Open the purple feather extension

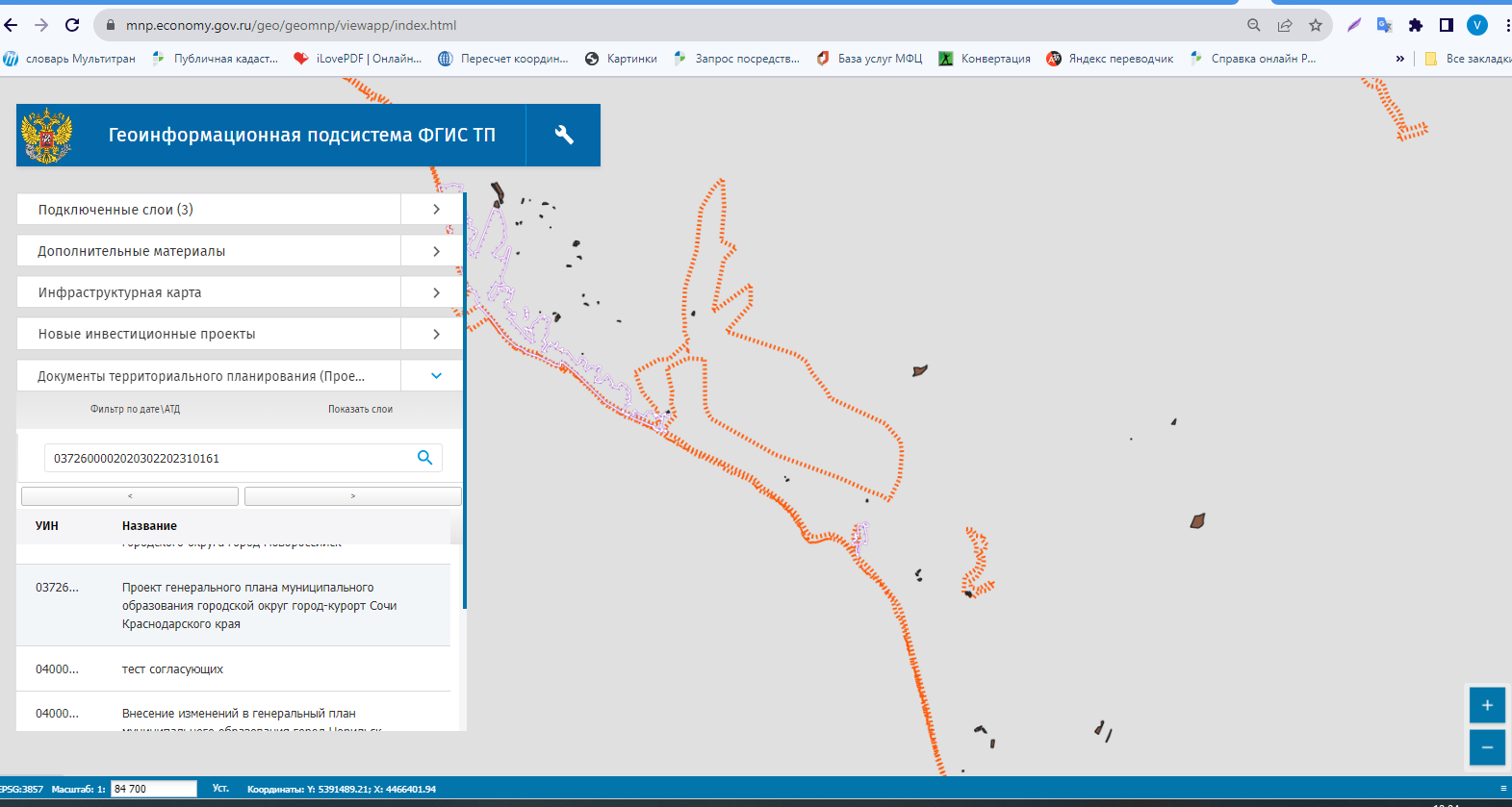point(1354,25)
